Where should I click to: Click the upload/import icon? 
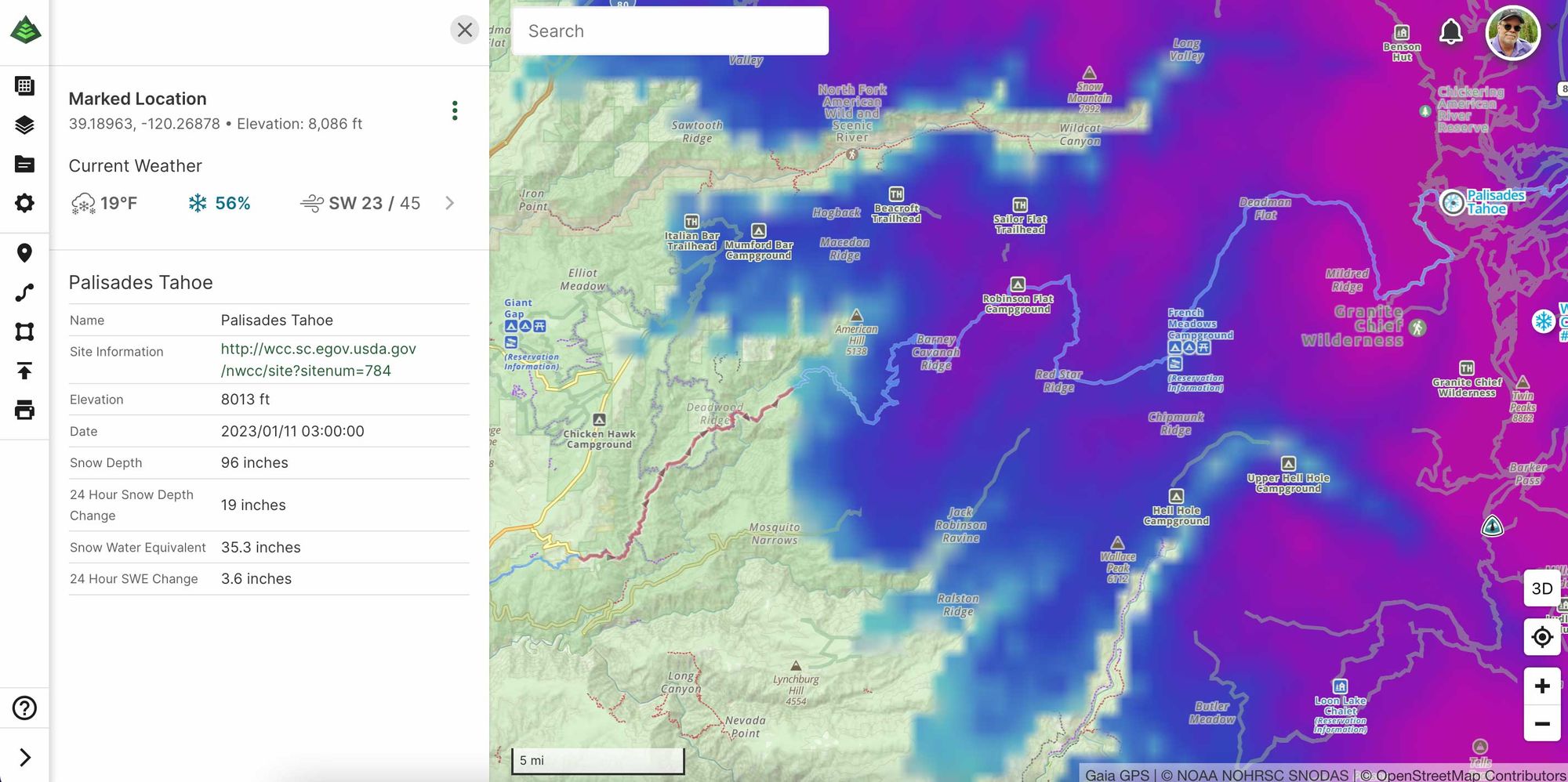point(25,371)
